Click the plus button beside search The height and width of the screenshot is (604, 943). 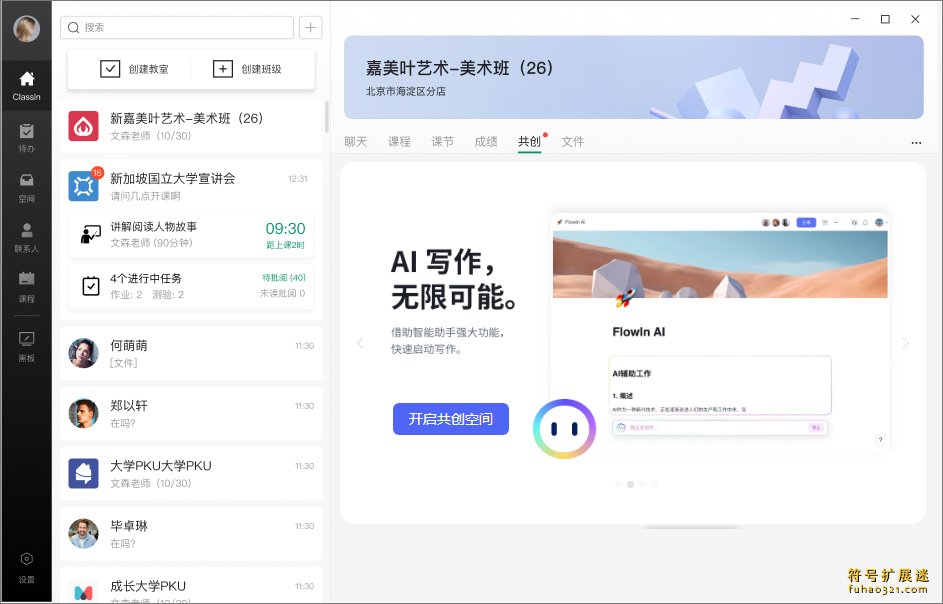(310, 28)
